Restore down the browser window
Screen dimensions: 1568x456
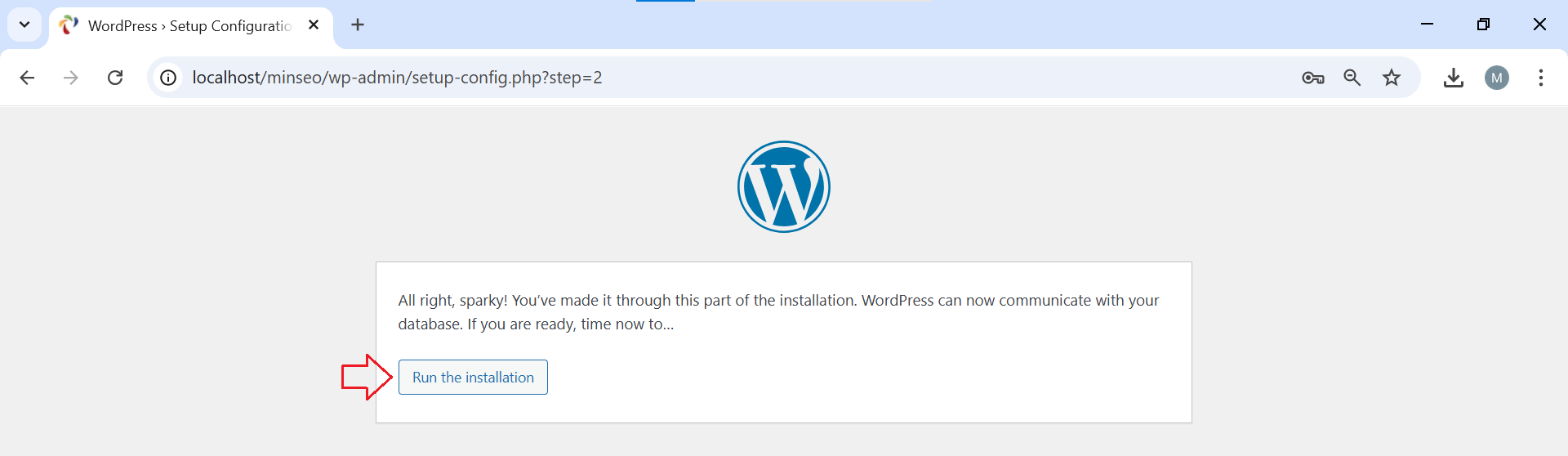(x=1483, y=25)
